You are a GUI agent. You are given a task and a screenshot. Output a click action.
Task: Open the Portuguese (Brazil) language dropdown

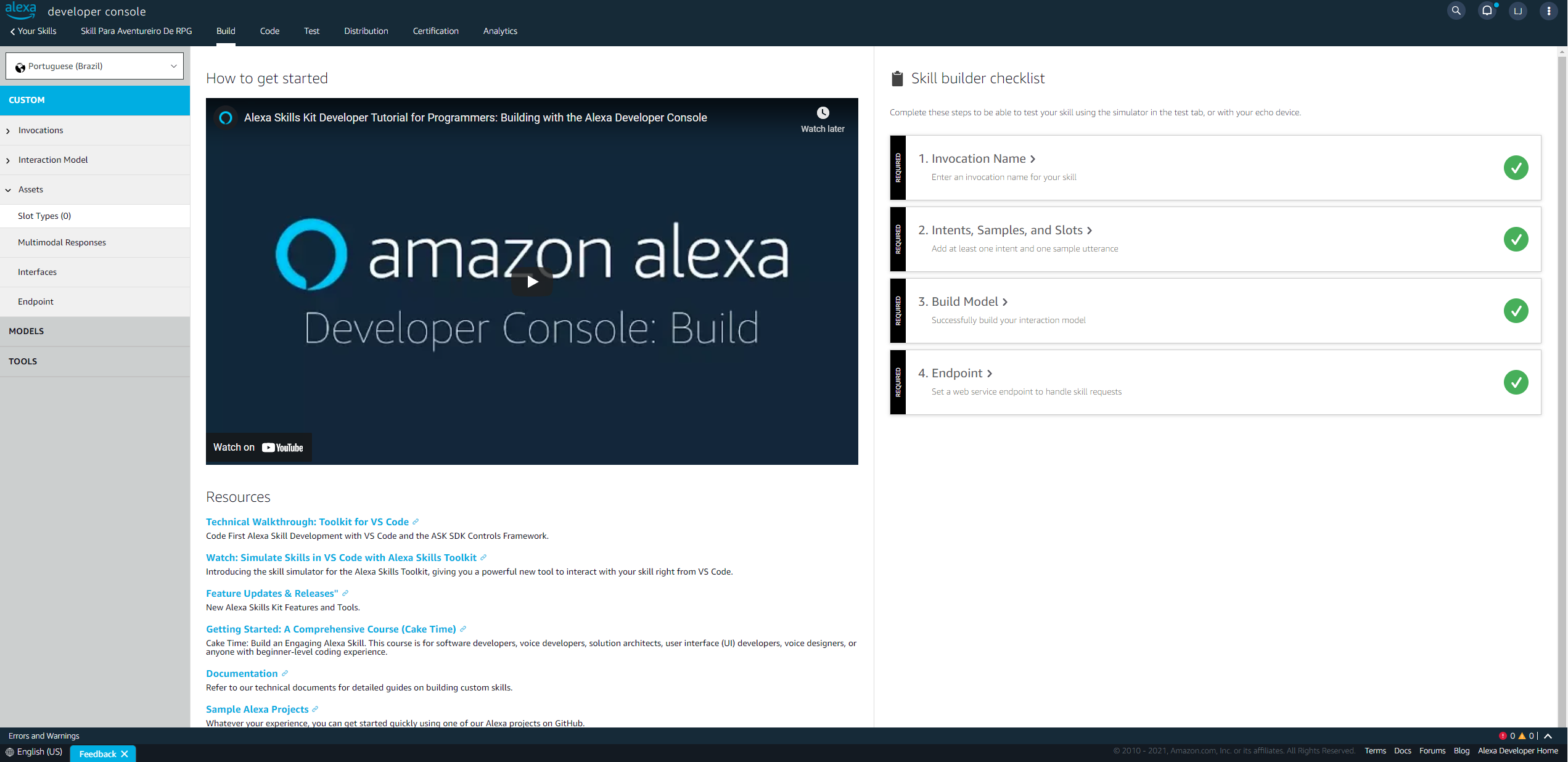click(94, 66)
